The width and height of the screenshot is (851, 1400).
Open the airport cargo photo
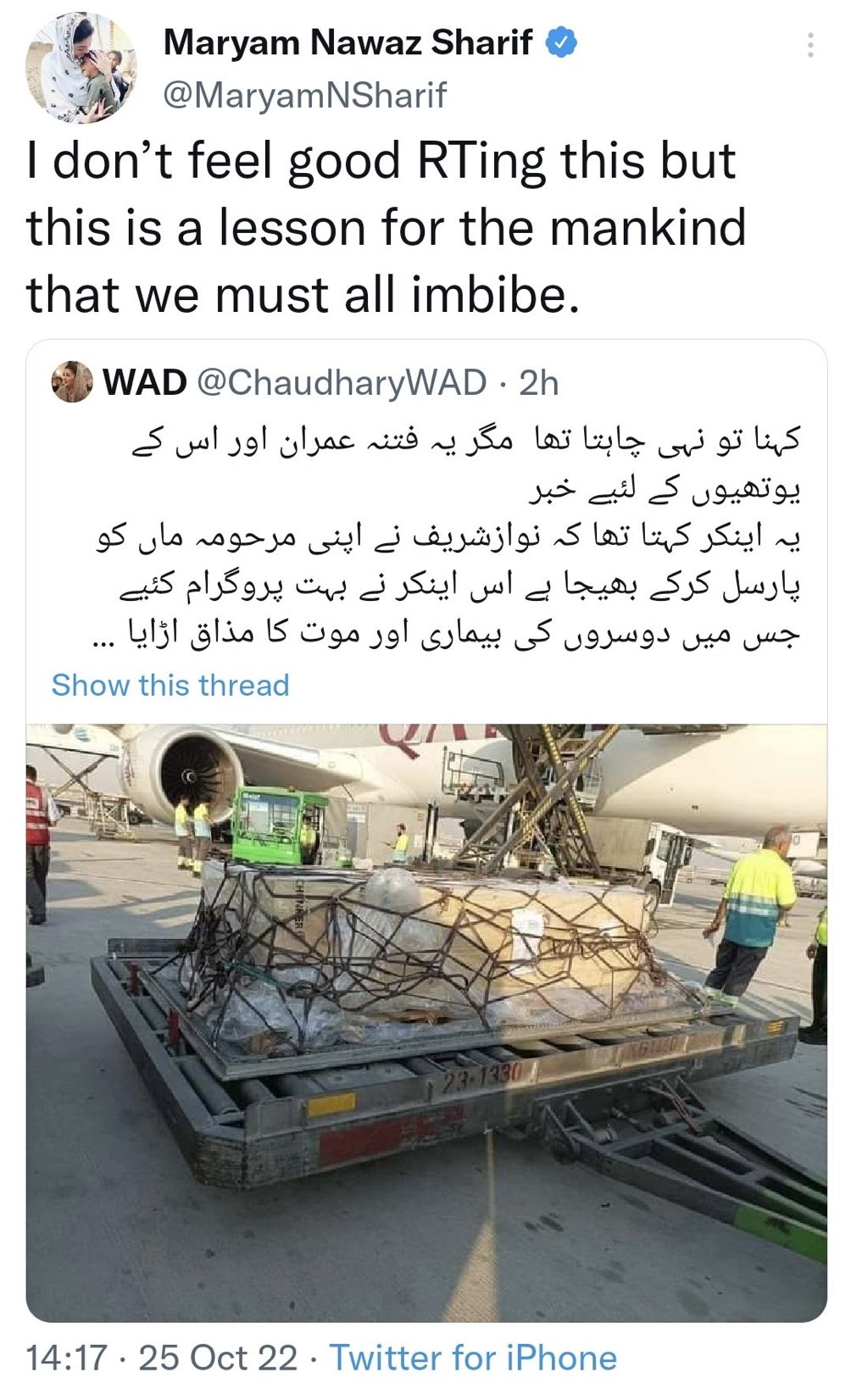pos(426,1022)
